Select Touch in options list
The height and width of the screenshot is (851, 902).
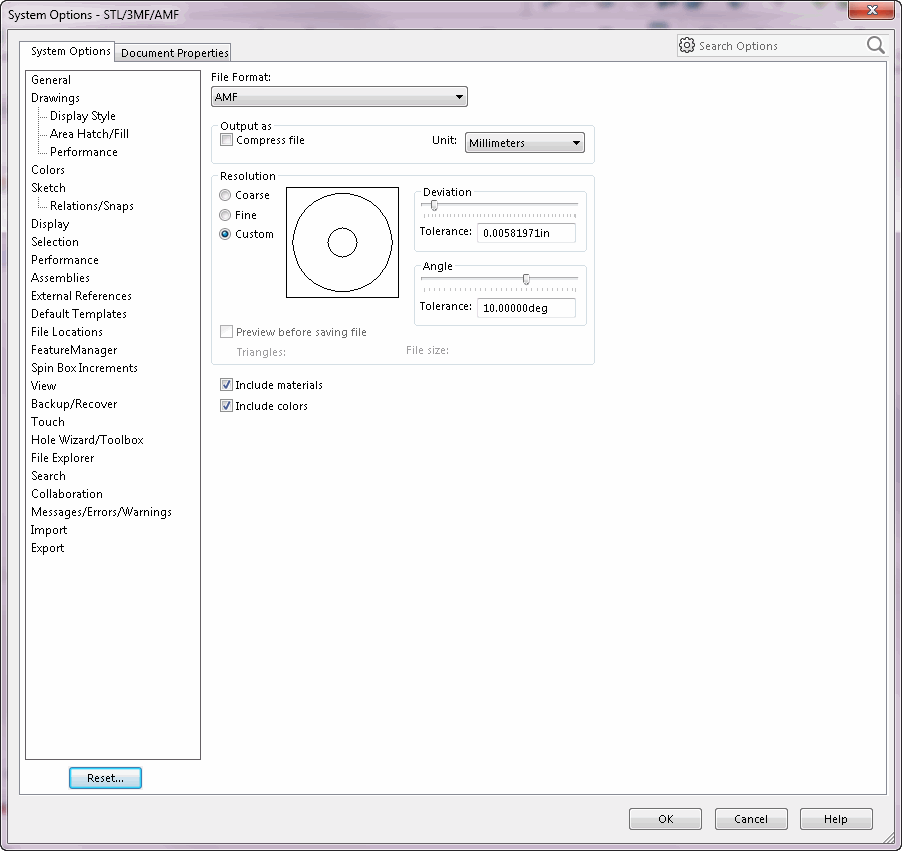coord(47,422)
